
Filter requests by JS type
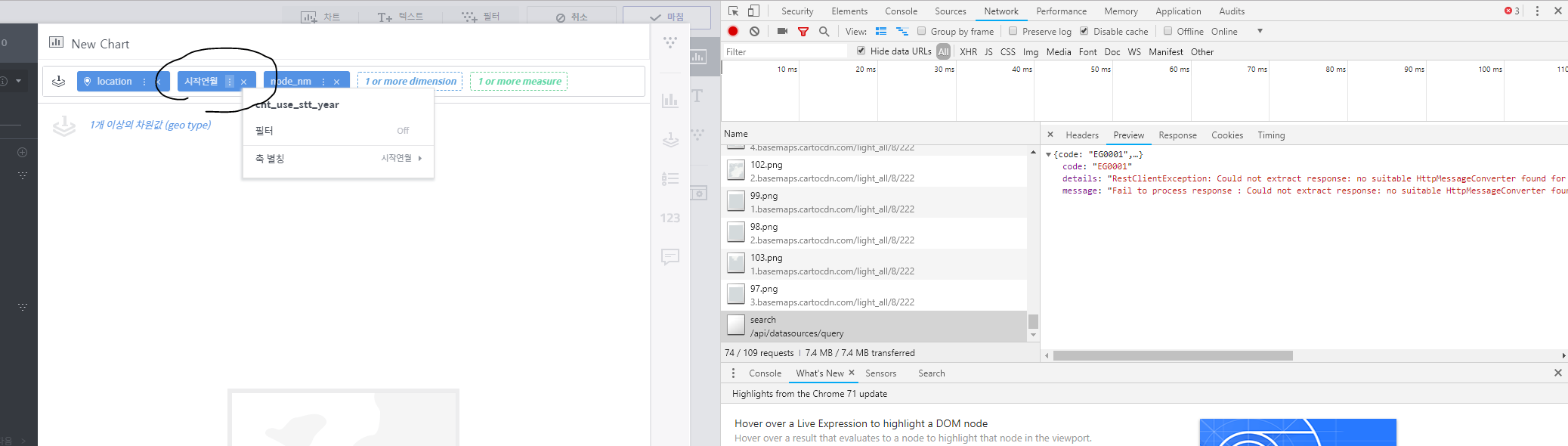click(988, 51)
